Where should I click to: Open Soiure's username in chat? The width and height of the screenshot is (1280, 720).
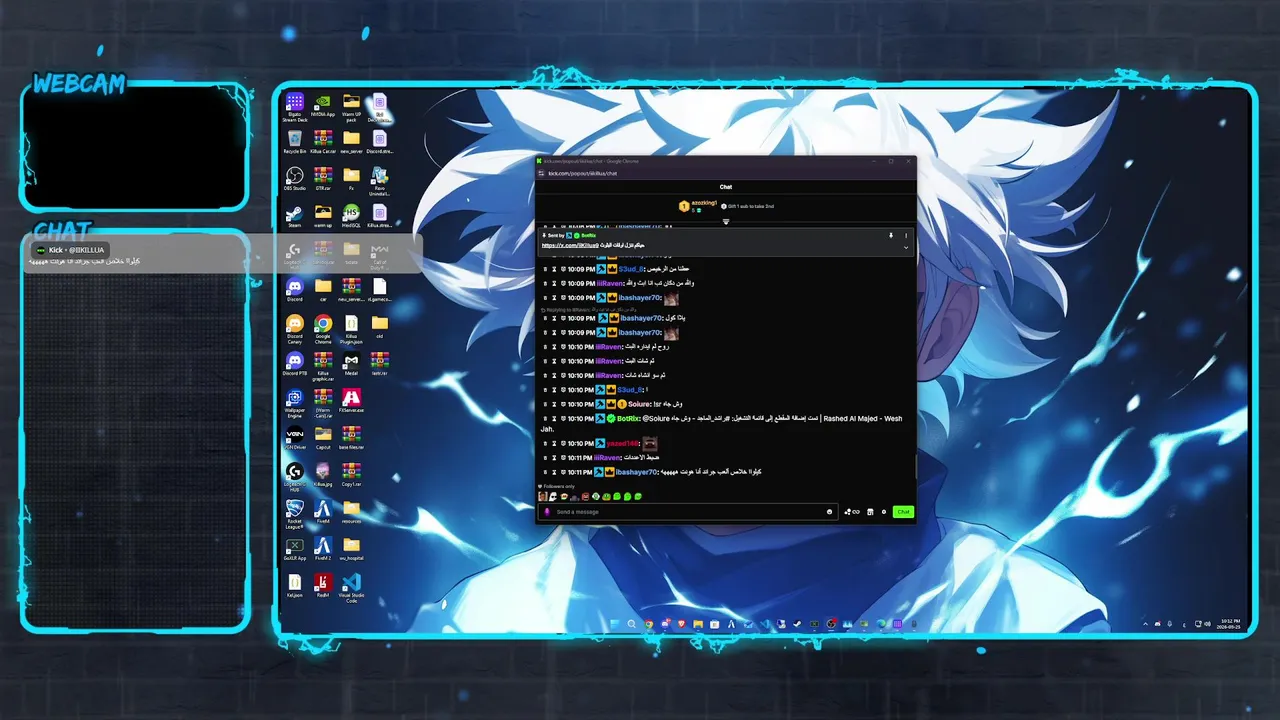click(x=639, y=404)
